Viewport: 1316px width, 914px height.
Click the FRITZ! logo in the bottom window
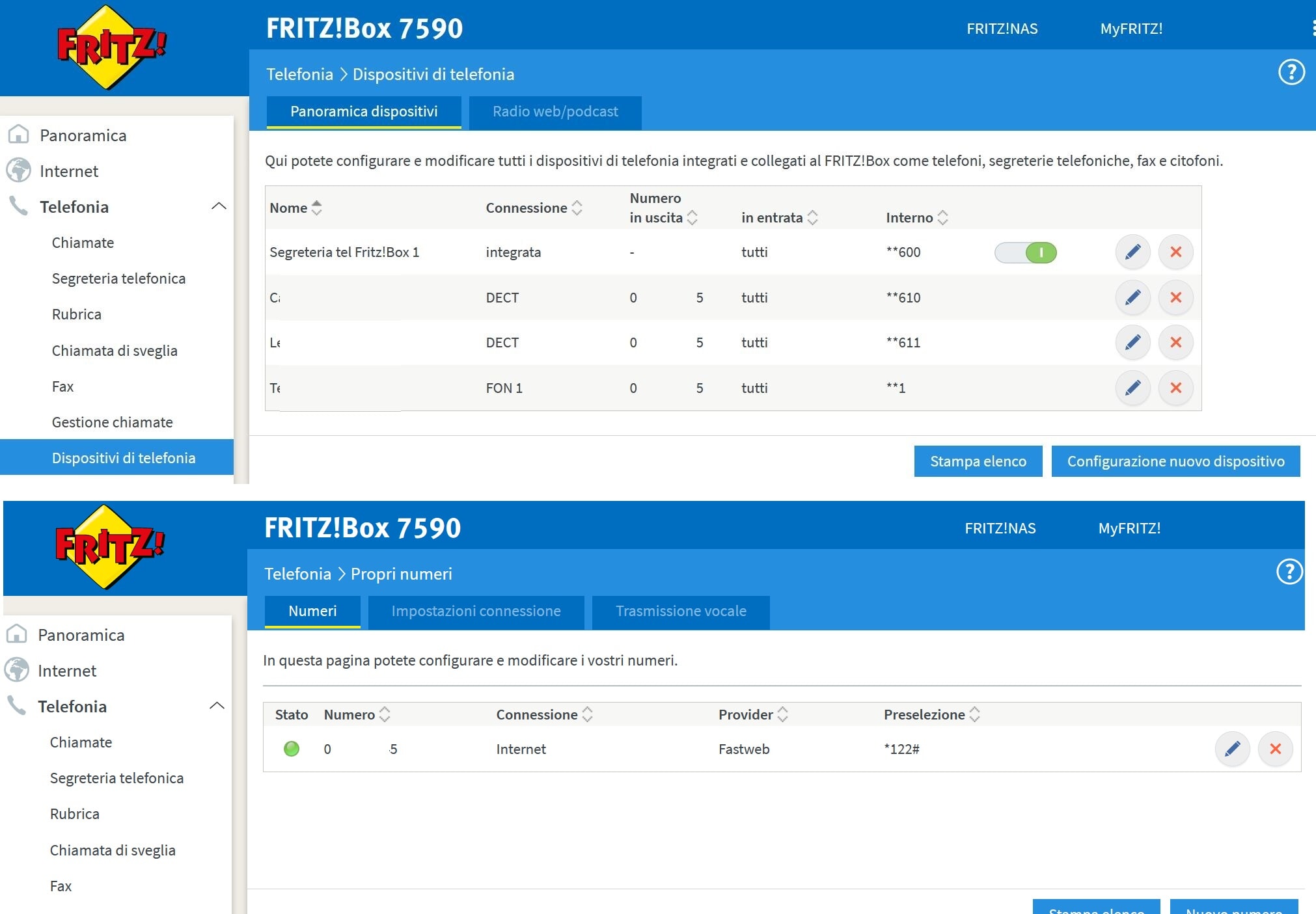tap(110, 546)
